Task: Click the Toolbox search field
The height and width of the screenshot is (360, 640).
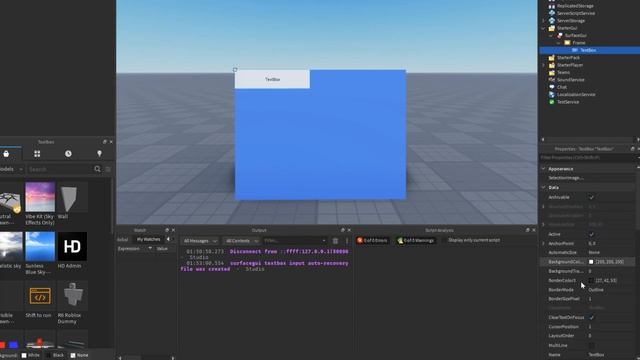Action: click(x=60, y=169)
